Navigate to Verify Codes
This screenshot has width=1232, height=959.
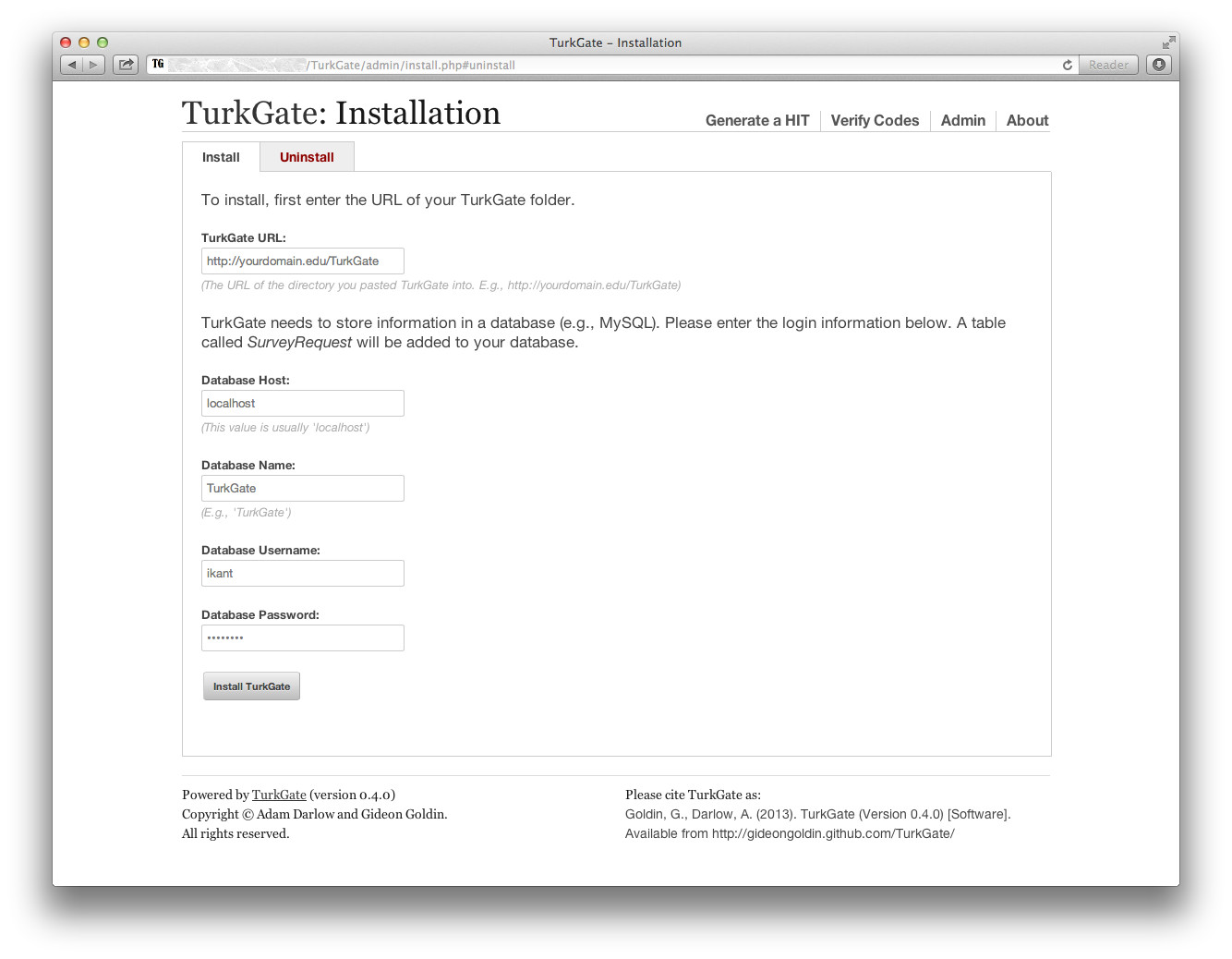point(875,120)
